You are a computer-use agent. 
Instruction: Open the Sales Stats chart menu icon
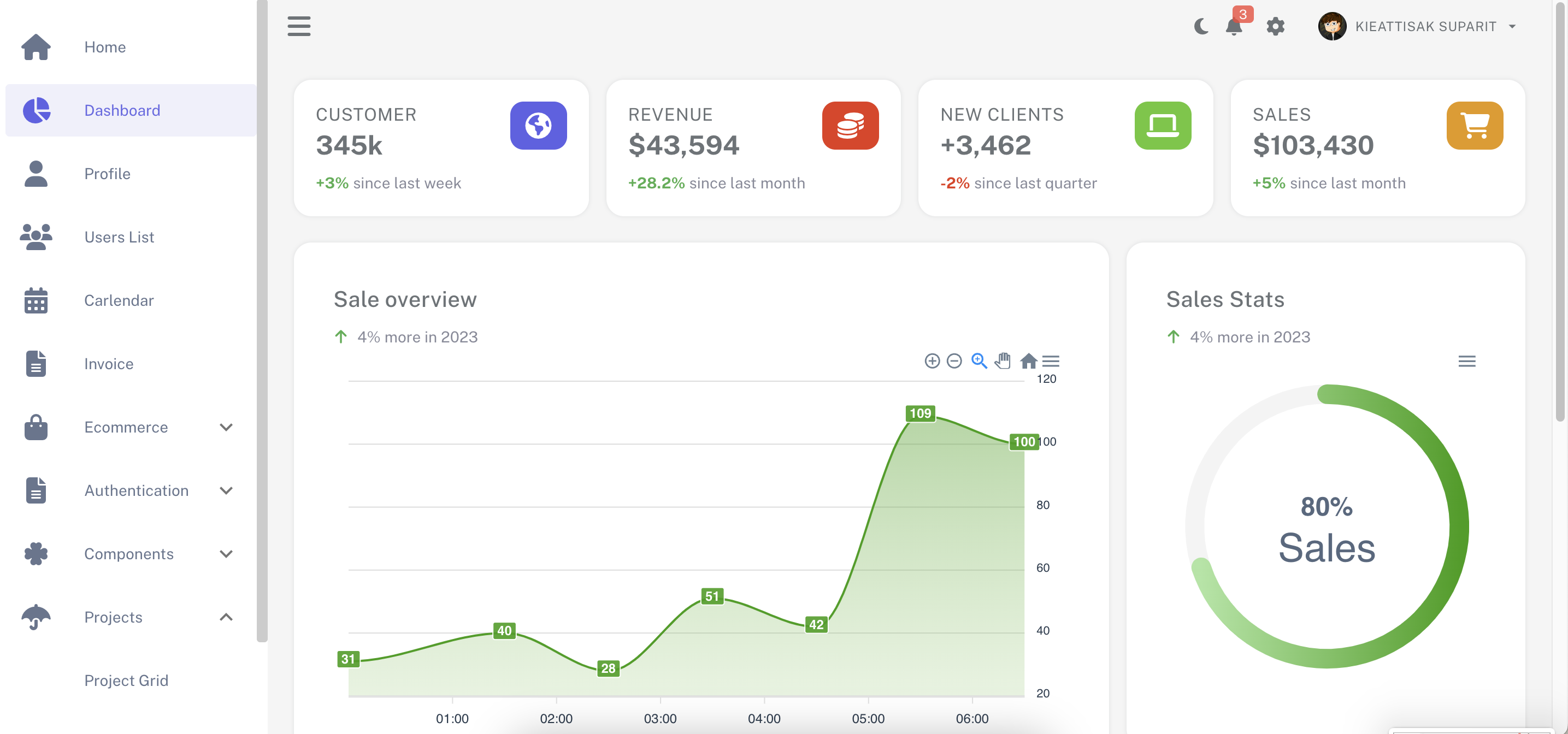(x=1467, y=362)
